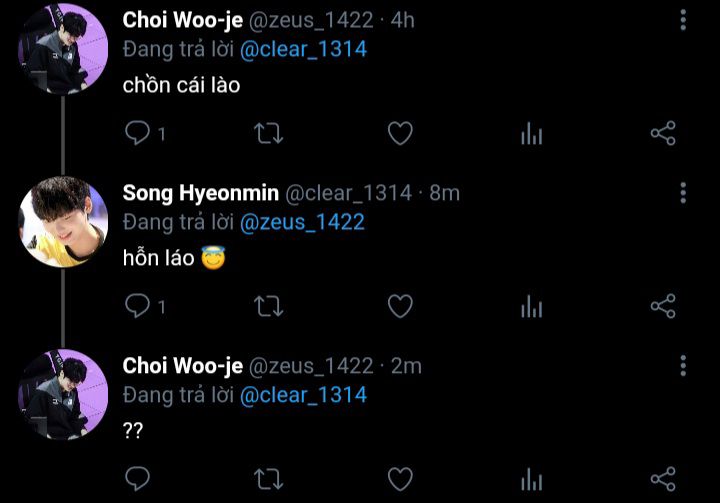This screenshot has height=503, width=720.
Task: Reply to Choi Woo-je's "chồn cái lào" tweet
Action: [137, 133]
